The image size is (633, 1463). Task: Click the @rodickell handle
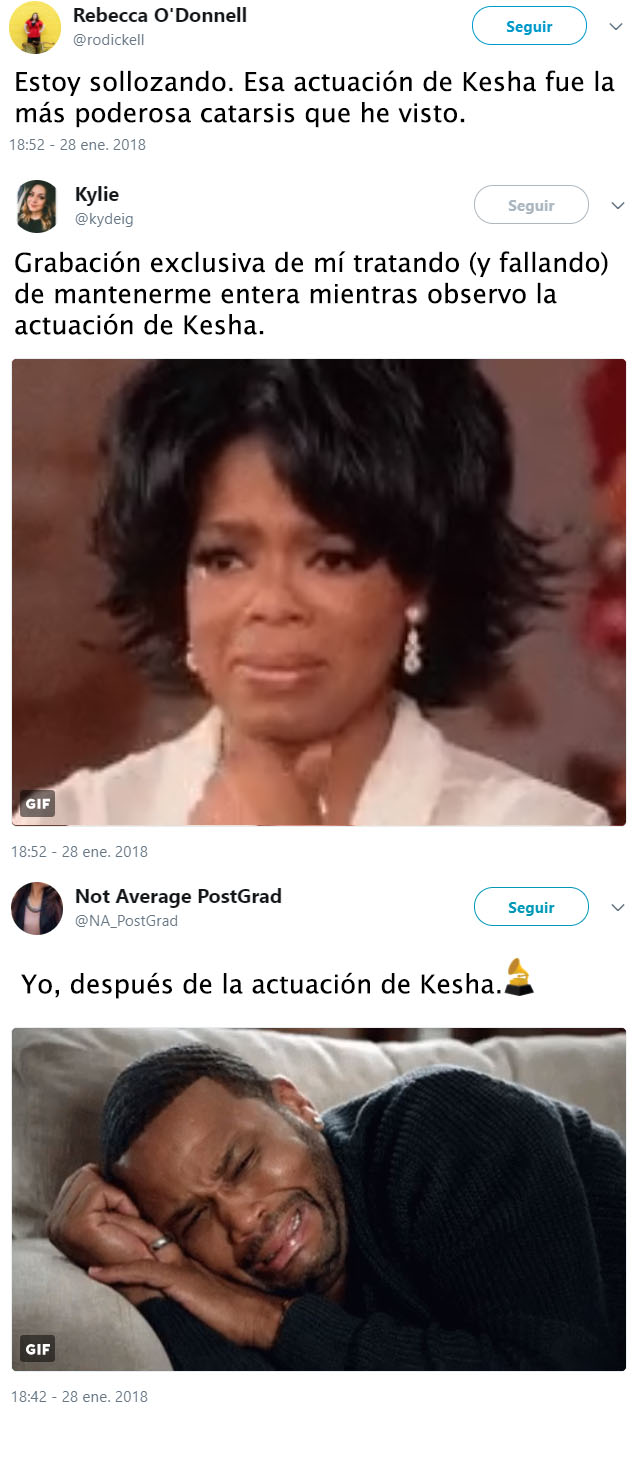point(109,40)
